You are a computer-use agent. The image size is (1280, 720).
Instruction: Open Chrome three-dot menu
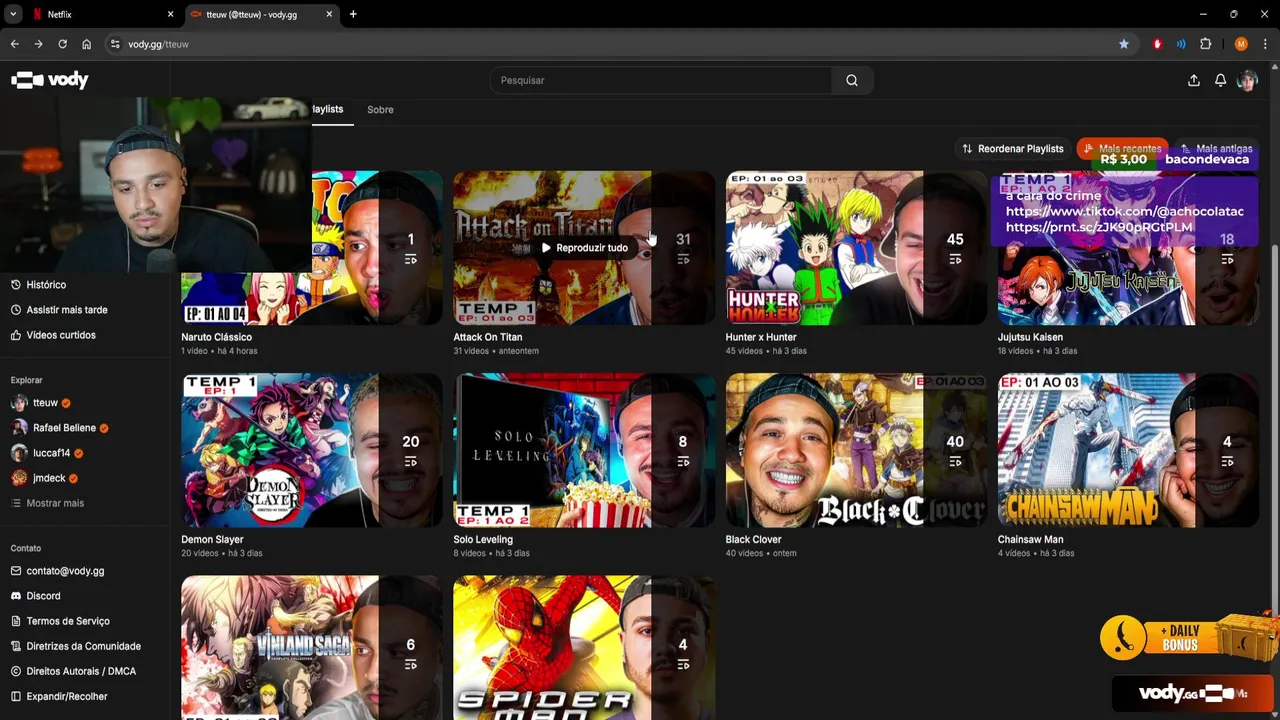click(1266, 44)
